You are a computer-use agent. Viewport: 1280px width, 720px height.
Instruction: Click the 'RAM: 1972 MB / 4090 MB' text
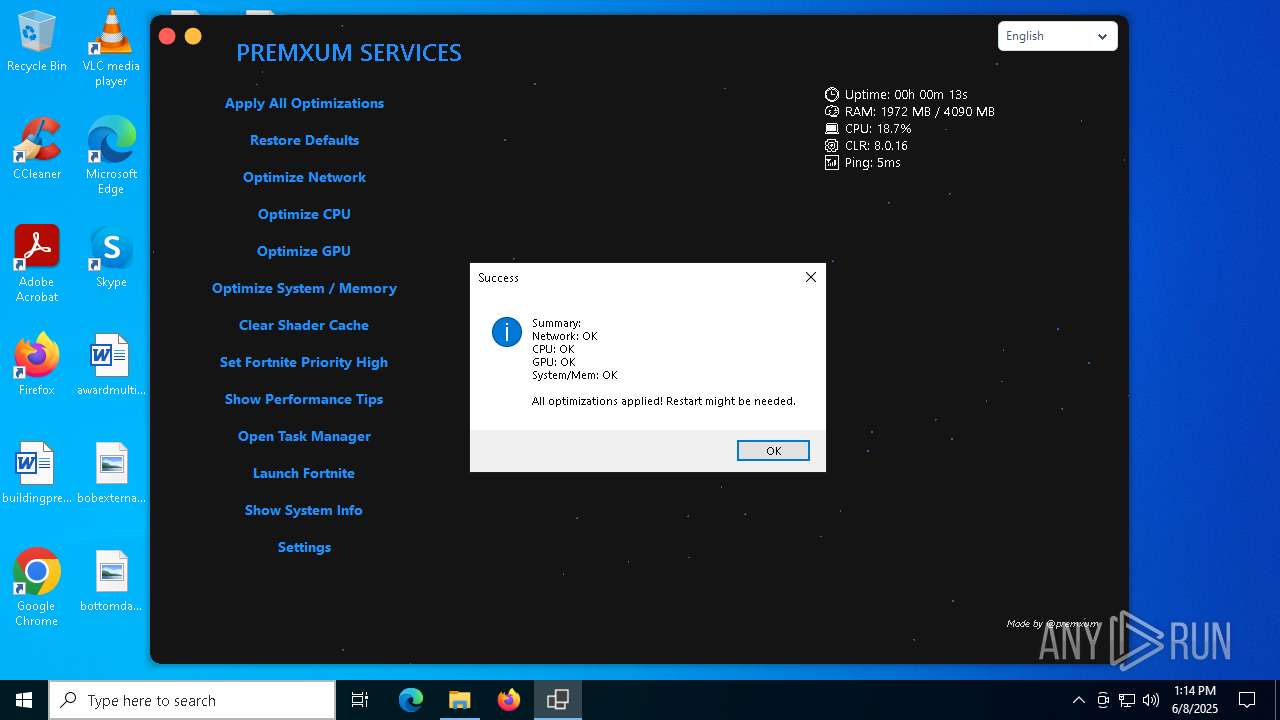(x=920, y=111)
